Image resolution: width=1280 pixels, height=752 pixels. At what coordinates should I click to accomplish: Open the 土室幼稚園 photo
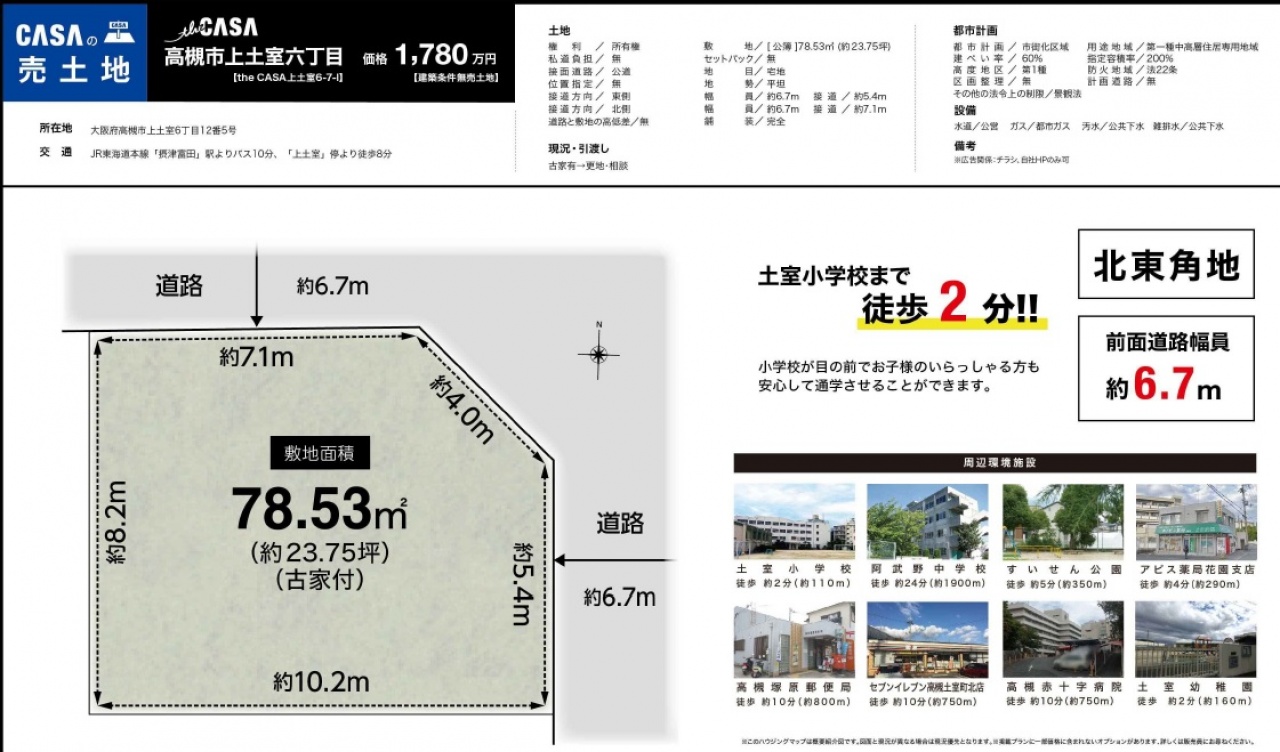click(x=1196, y=639)
